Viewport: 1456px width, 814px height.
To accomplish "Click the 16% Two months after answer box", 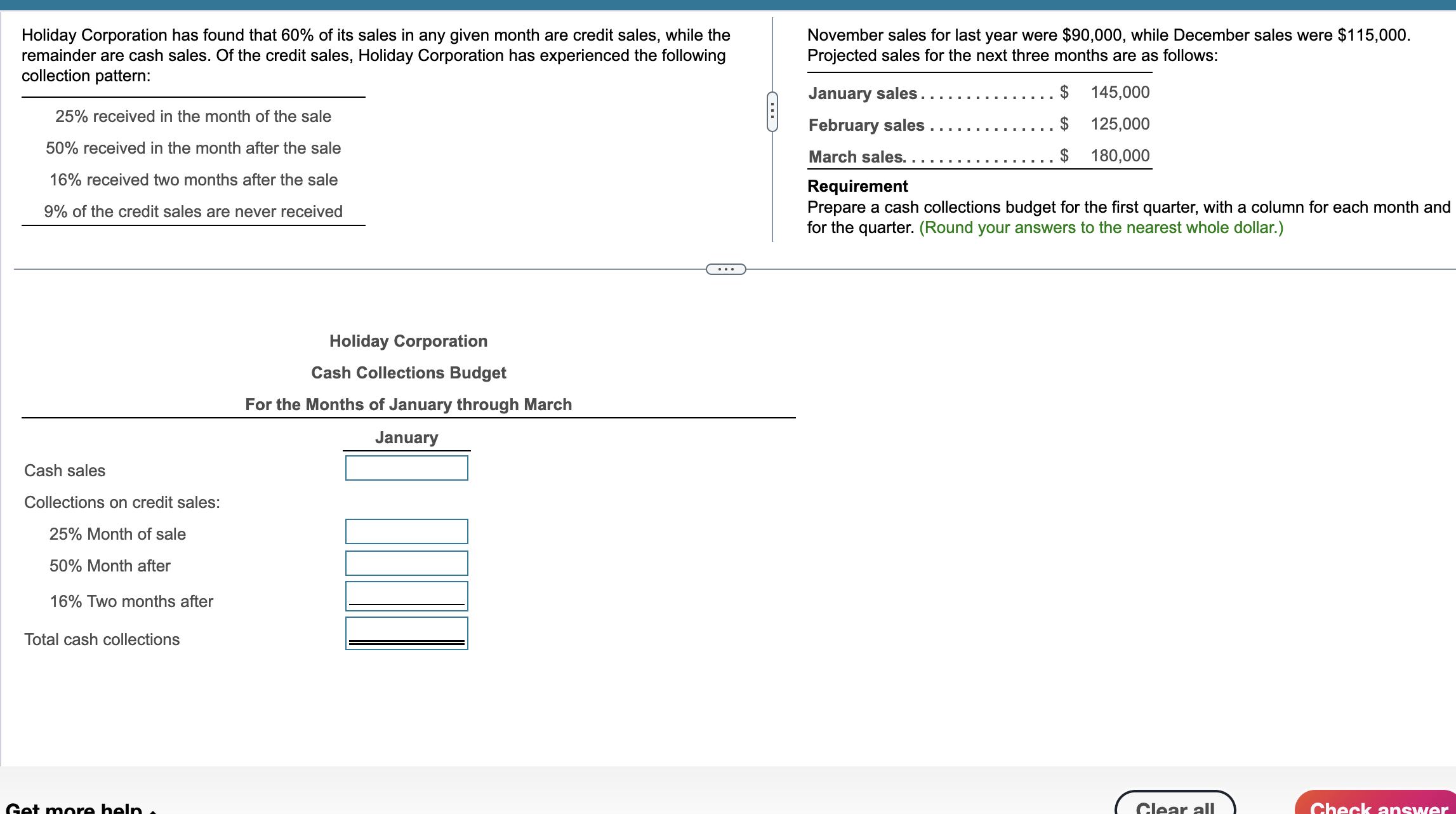I will tap(406, 597).
